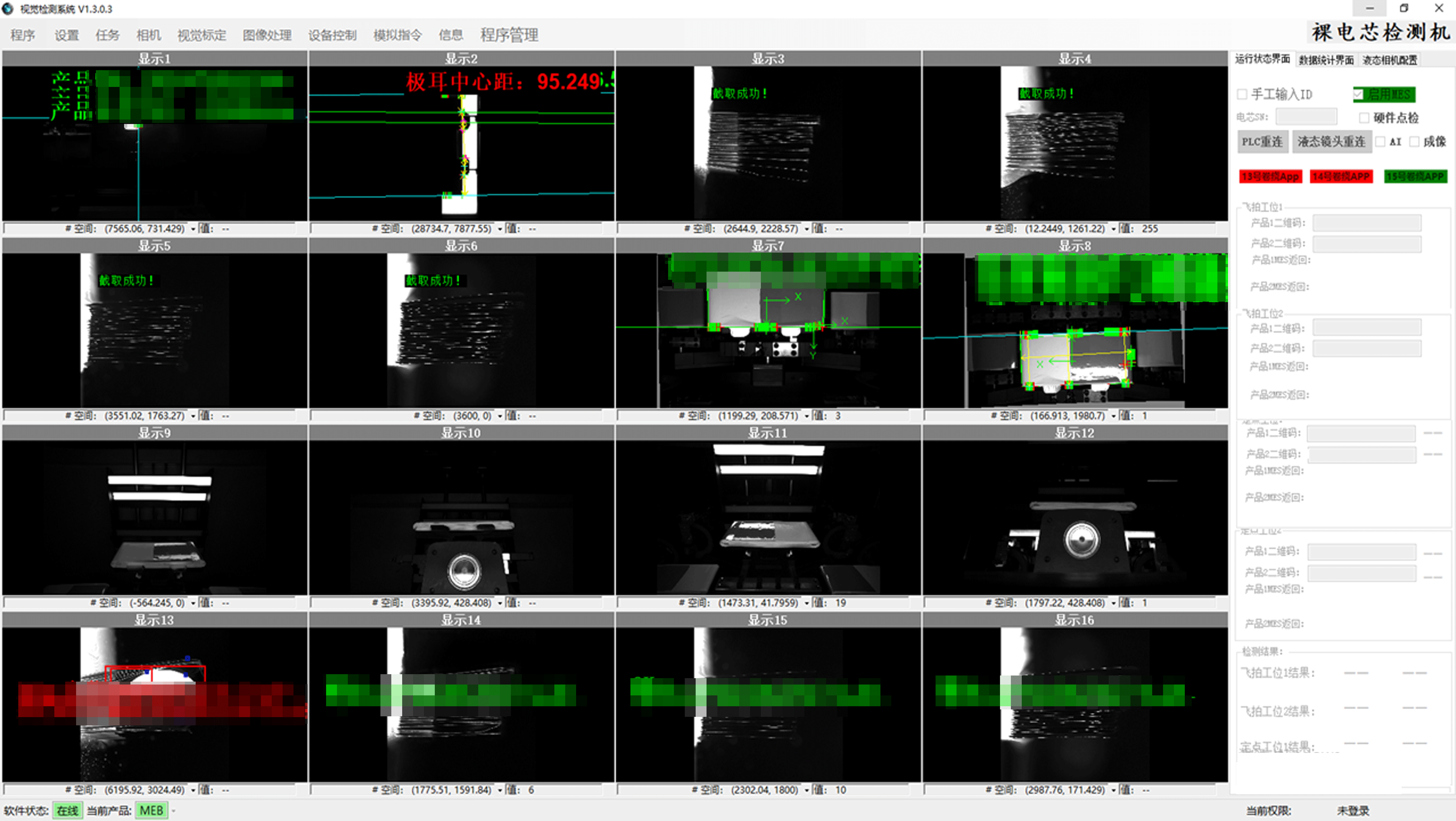
Task: Select the 显示11 camera image
Action: pyautogui.click(x=768, y=518)
